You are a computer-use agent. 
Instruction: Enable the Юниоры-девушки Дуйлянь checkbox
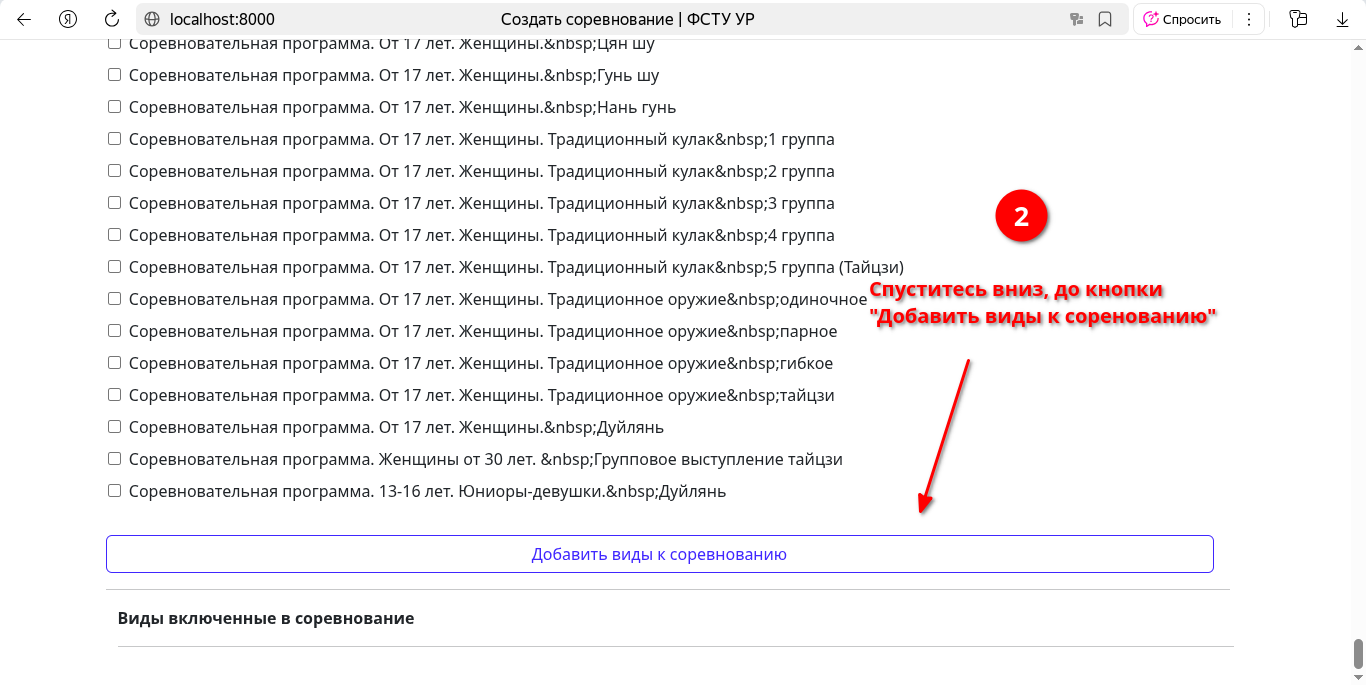pos(114,491)
